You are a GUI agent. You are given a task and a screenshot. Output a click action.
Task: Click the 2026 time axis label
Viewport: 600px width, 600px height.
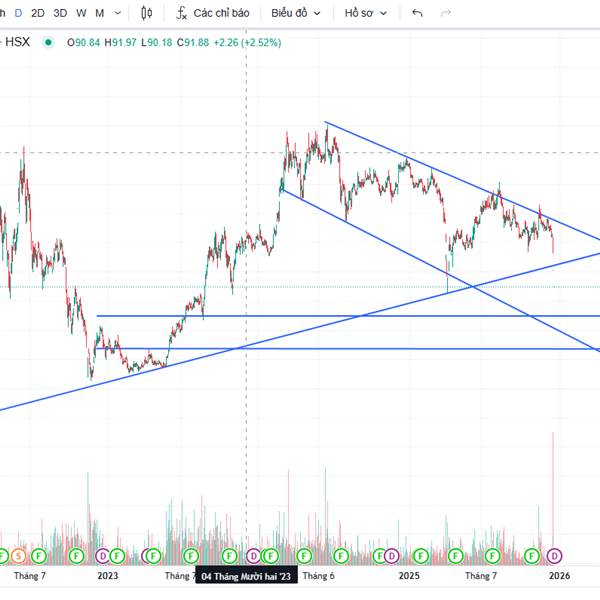pos(559,576)
